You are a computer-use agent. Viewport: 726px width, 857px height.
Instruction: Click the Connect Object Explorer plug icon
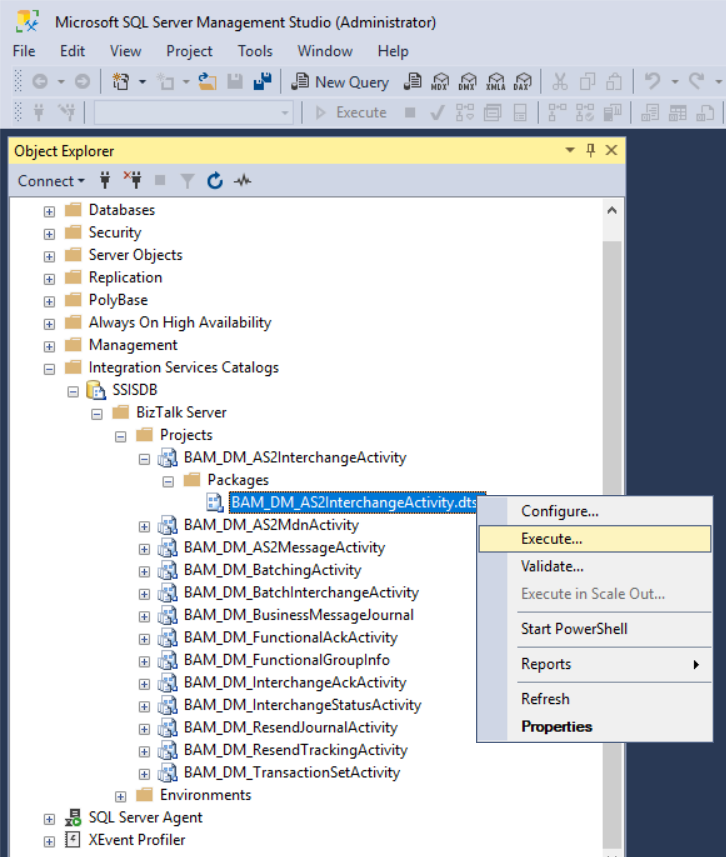[105, 180]
